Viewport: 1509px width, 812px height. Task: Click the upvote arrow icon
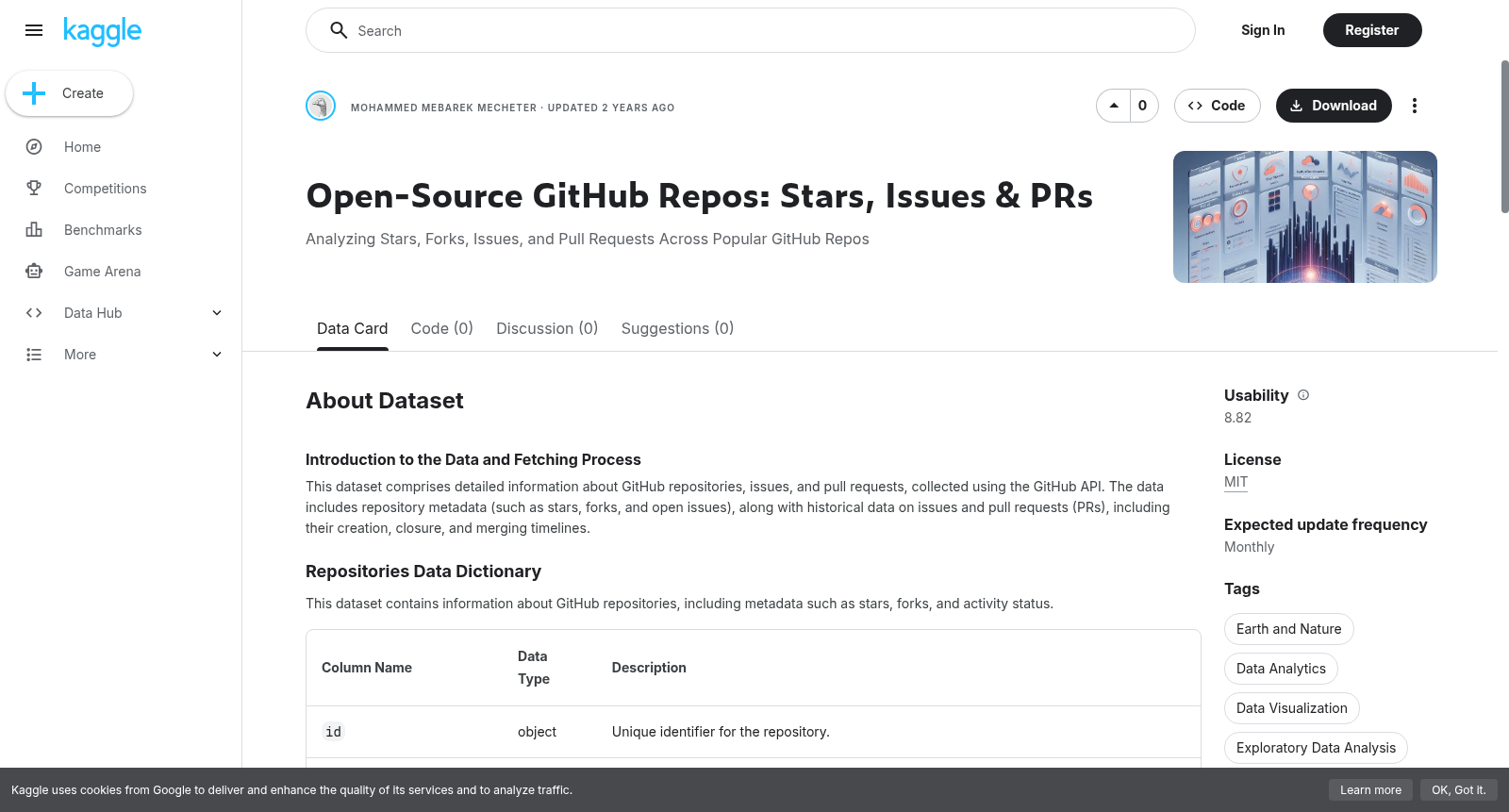(1114, 106)
